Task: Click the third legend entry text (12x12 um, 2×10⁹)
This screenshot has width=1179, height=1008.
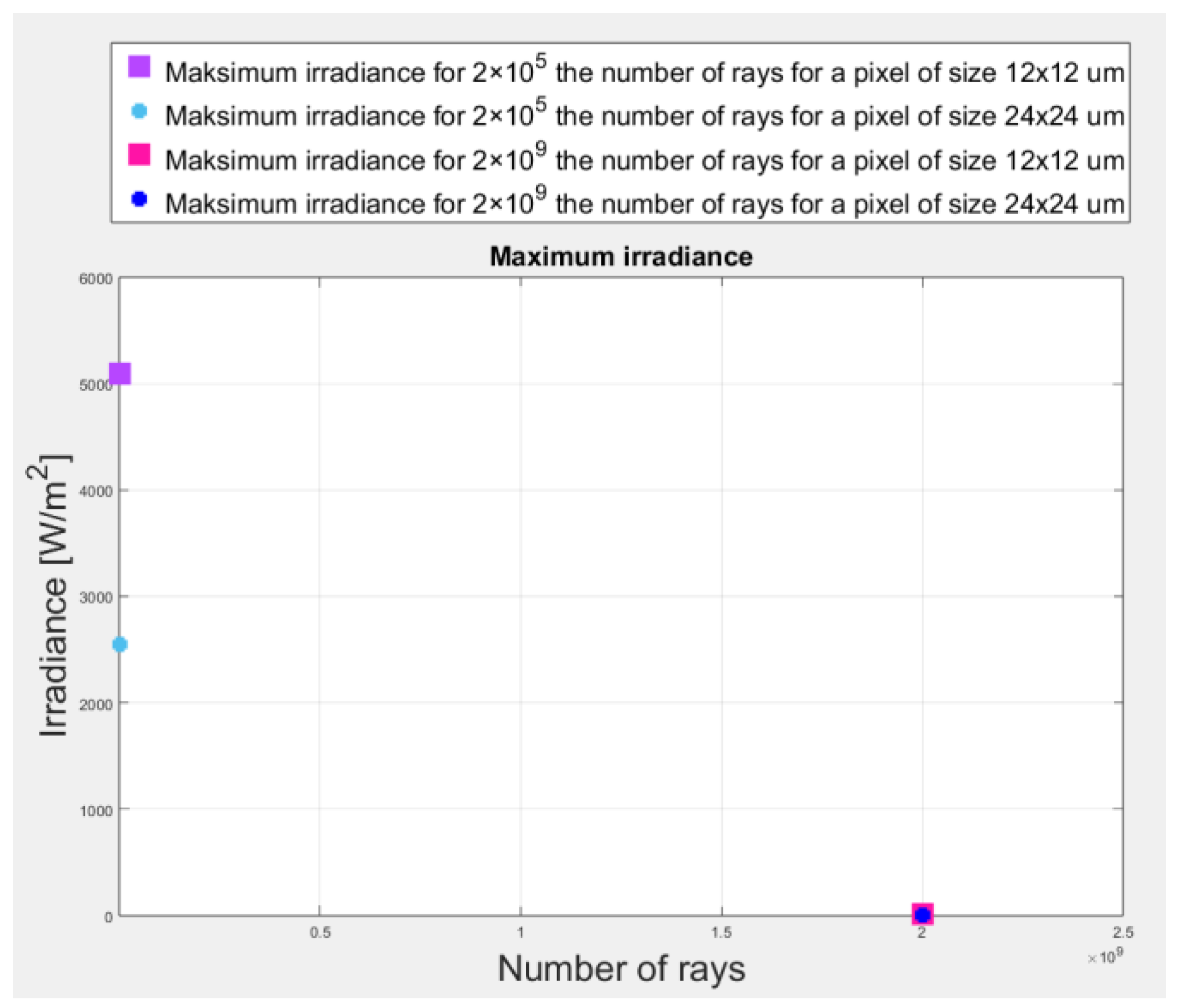Action: point(644,159)
